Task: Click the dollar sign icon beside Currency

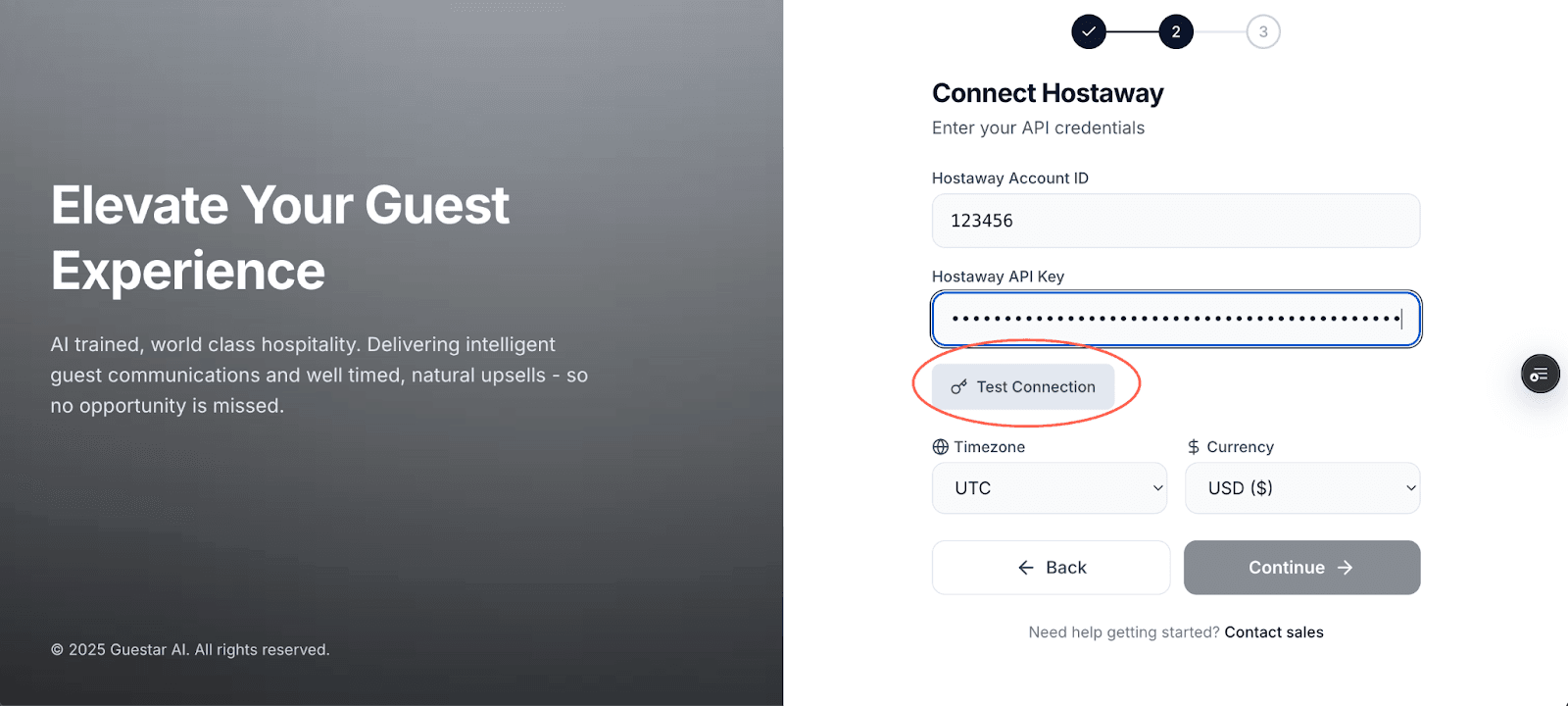Action: pyautogui.click(x=1193, y=446)
